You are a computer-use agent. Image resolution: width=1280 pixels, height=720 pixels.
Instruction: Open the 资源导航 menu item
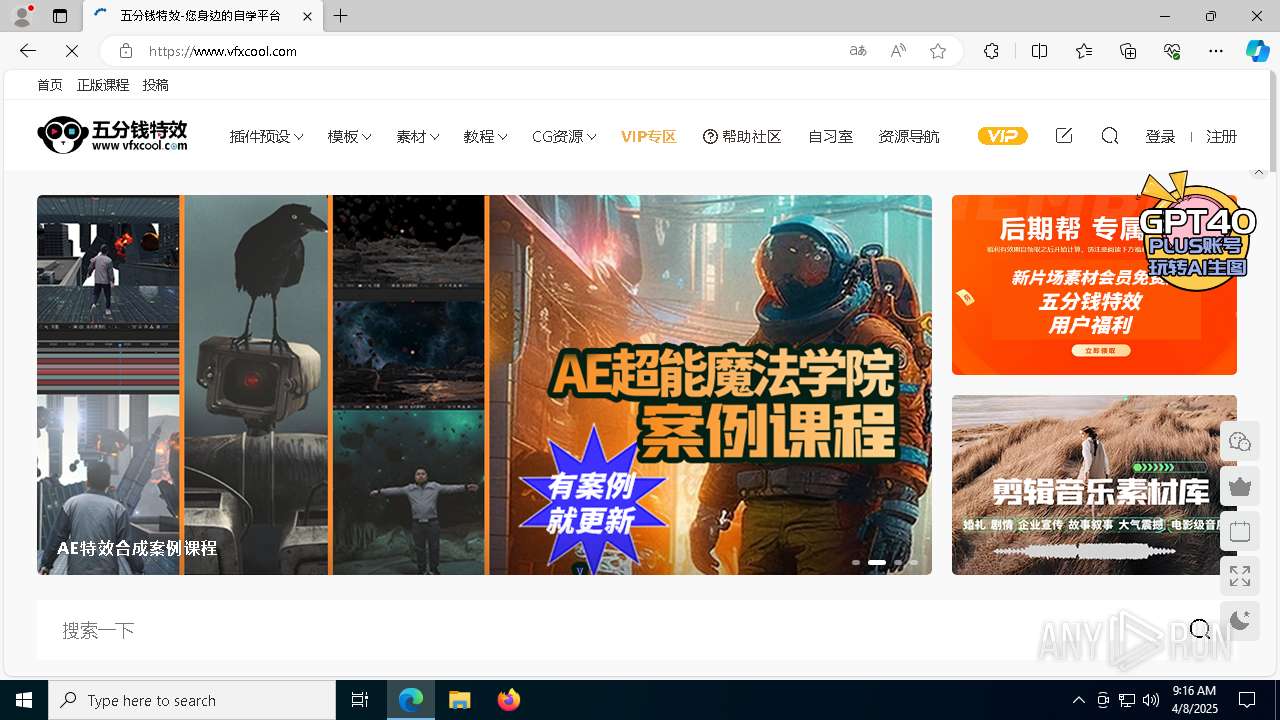[909, 137]
